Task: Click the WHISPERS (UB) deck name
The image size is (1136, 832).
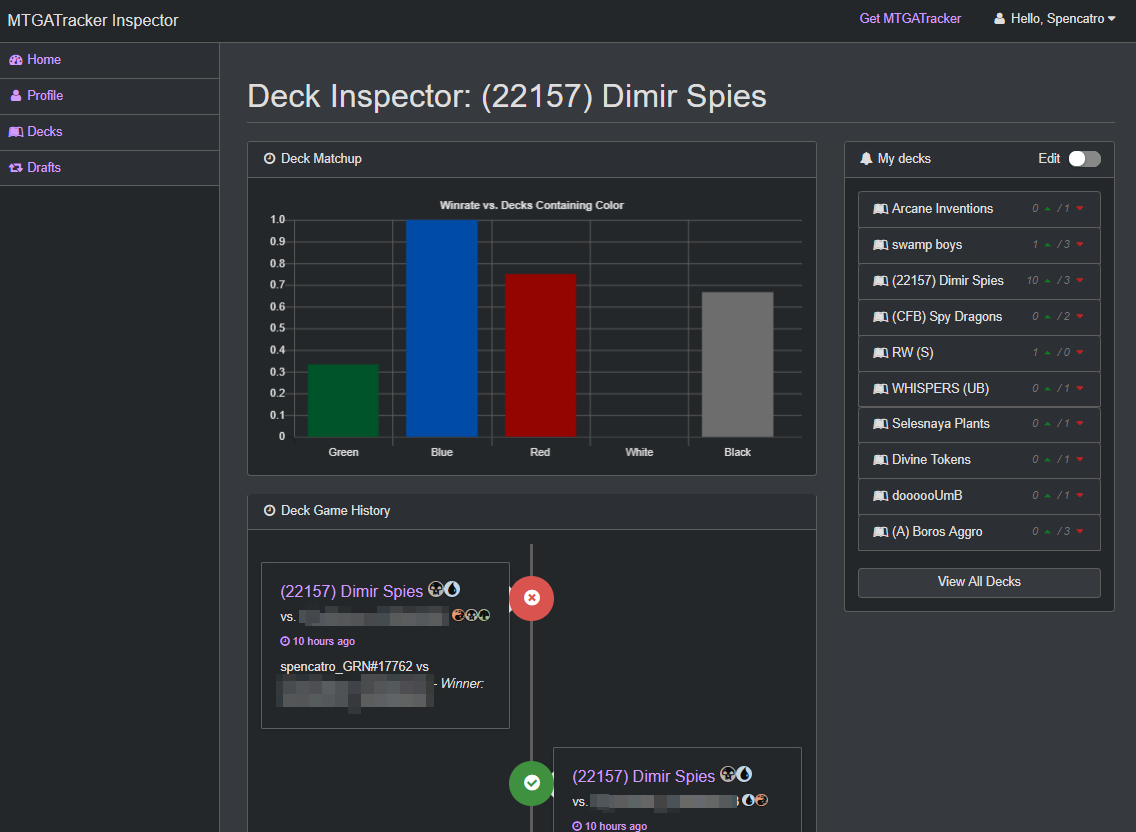Action: click(x=940, y=389)
